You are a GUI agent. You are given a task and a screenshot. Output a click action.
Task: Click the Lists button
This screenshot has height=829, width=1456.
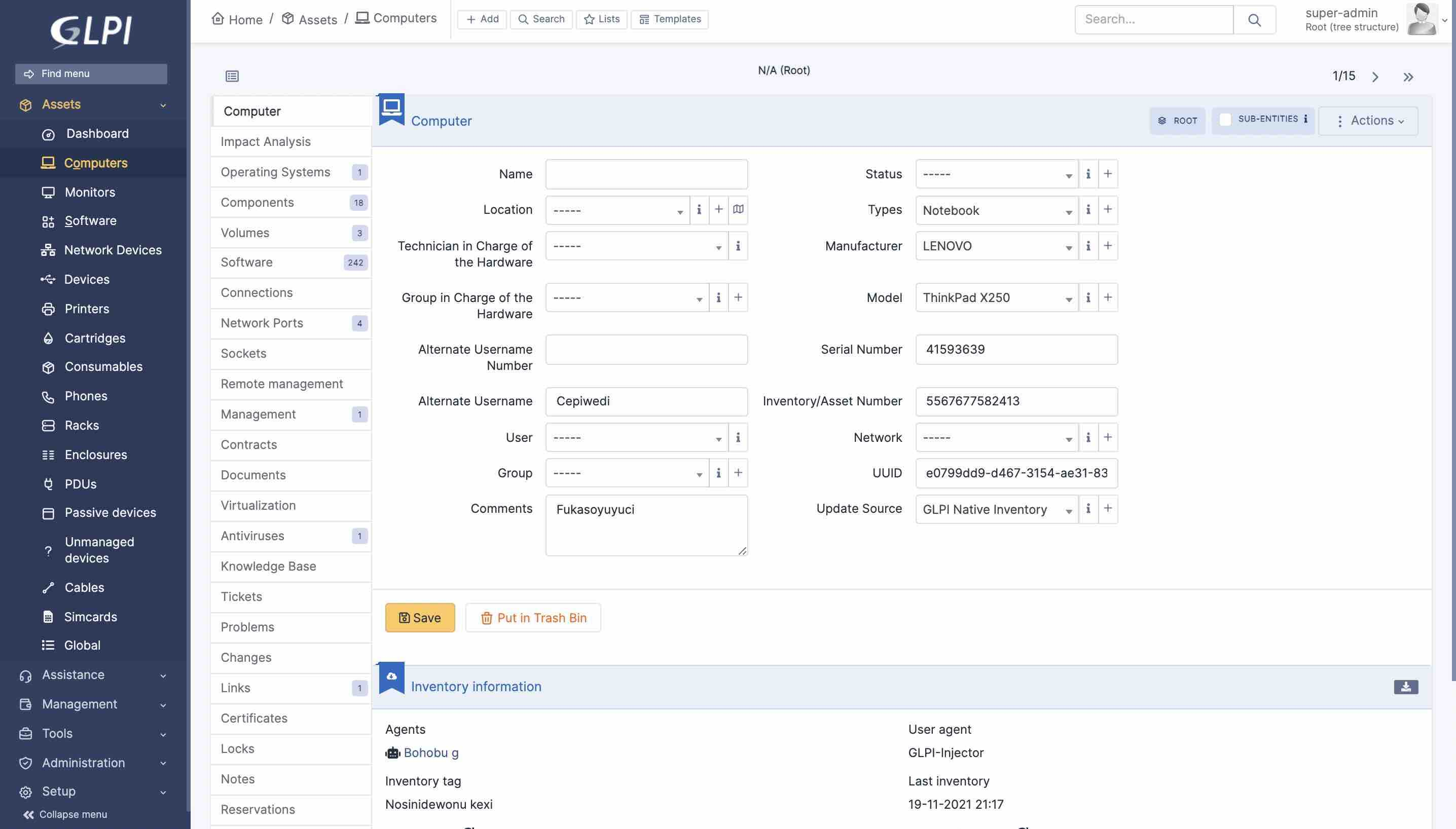tap(602, 19)
